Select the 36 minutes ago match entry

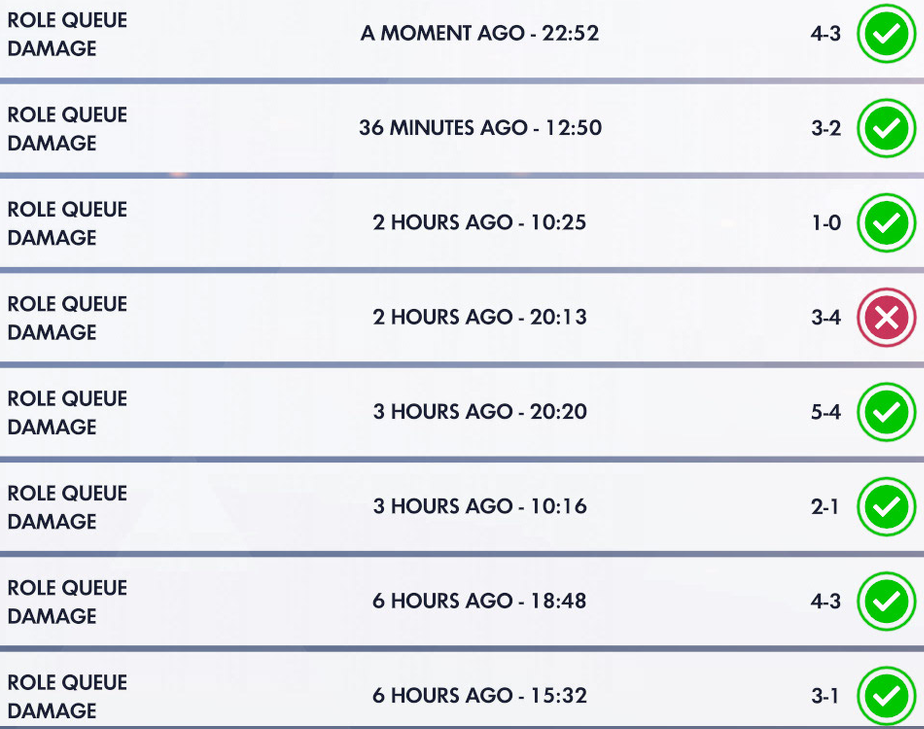[x=480, y=127]
